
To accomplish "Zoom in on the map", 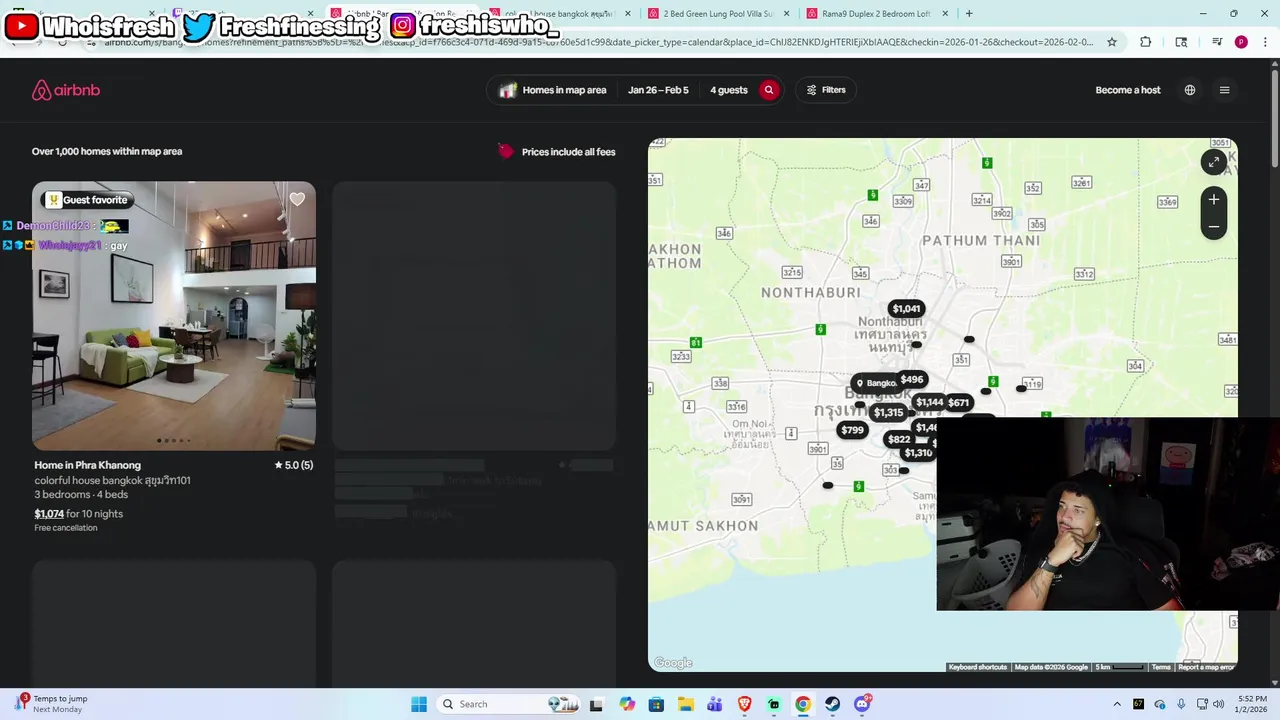I will [1214, 200].
